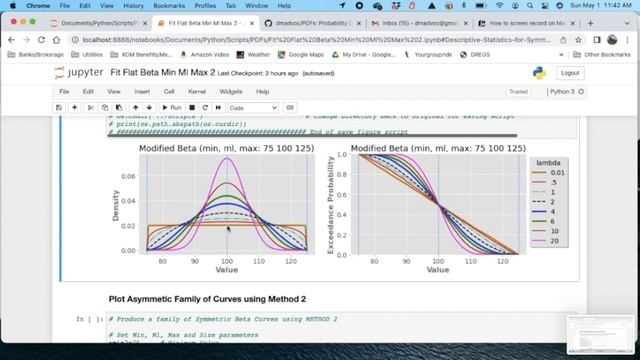Toggle the Chrome side panel icon
Viewport: 640px width, 360px height.
point(597,40)
